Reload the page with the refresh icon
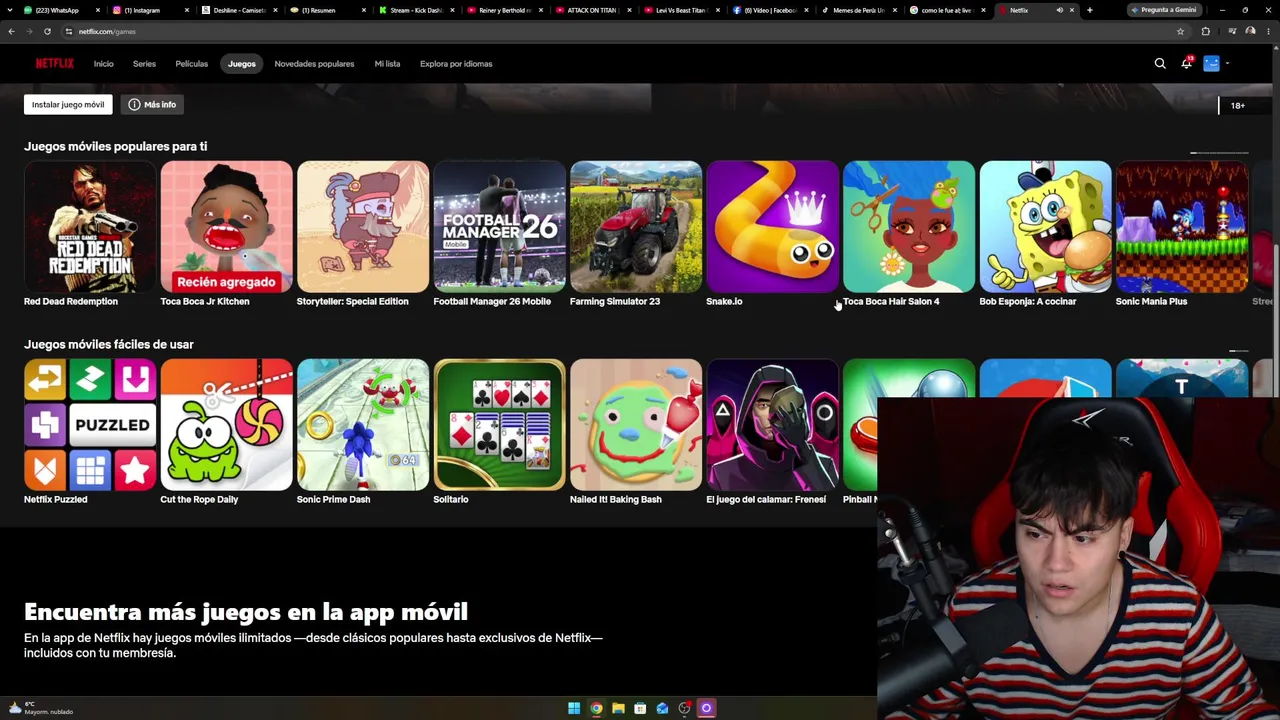 tap(47, 31)
